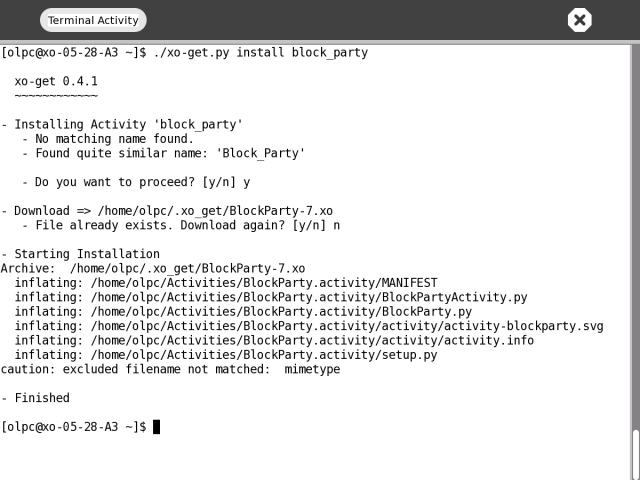This screenshot has width=640, height=480.
Task: Click the inflating MANIFEST file path
Action: (264, 283)
